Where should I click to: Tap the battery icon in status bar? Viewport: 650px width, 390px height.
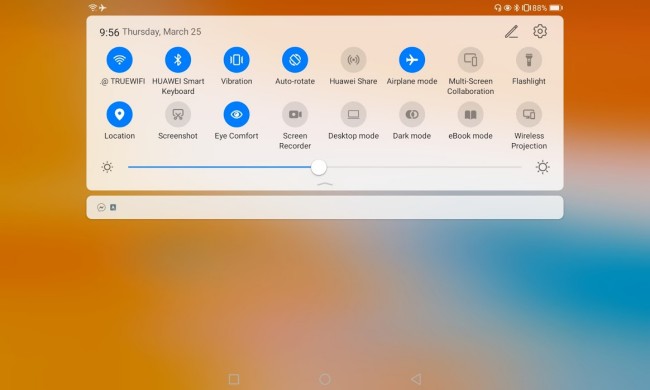556,8
